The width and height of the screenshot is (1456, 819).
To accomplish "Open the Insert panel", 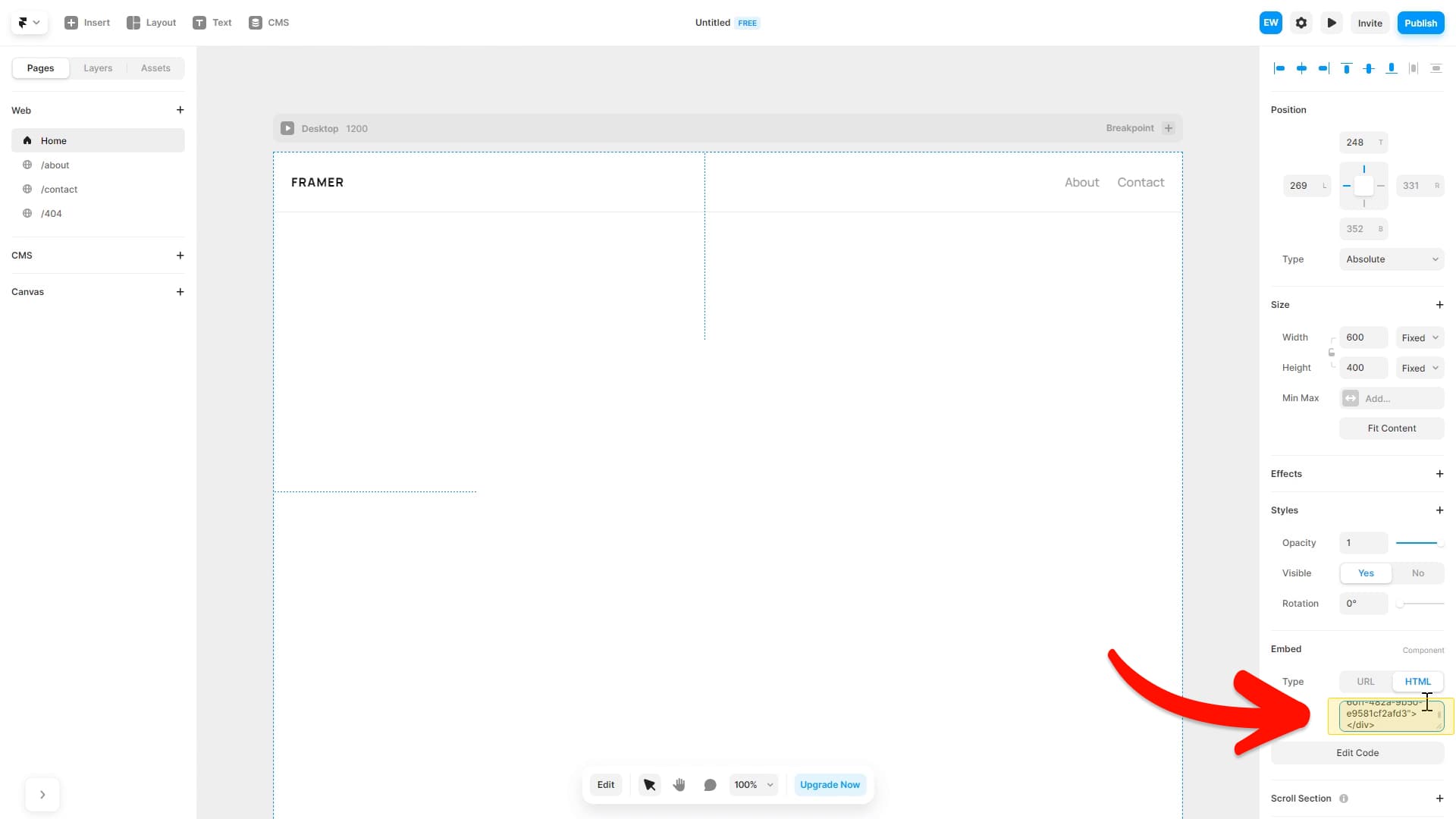I will click(87, 23).
